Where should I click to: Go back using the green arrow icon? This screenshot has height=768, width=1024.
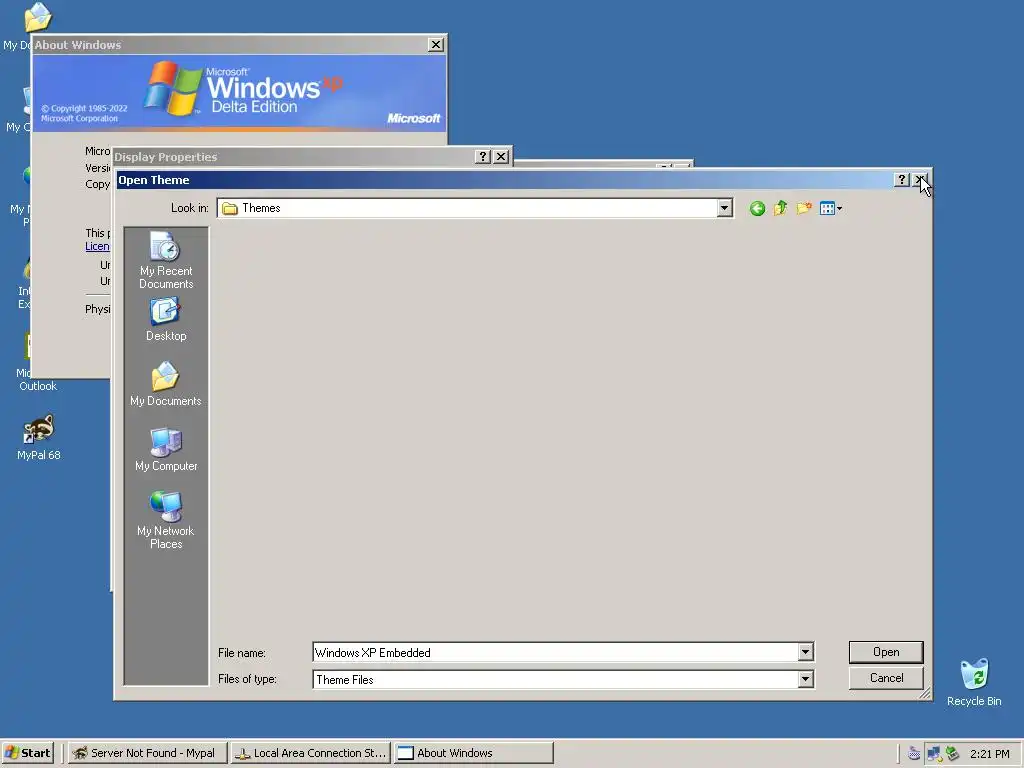click(757, 208)
